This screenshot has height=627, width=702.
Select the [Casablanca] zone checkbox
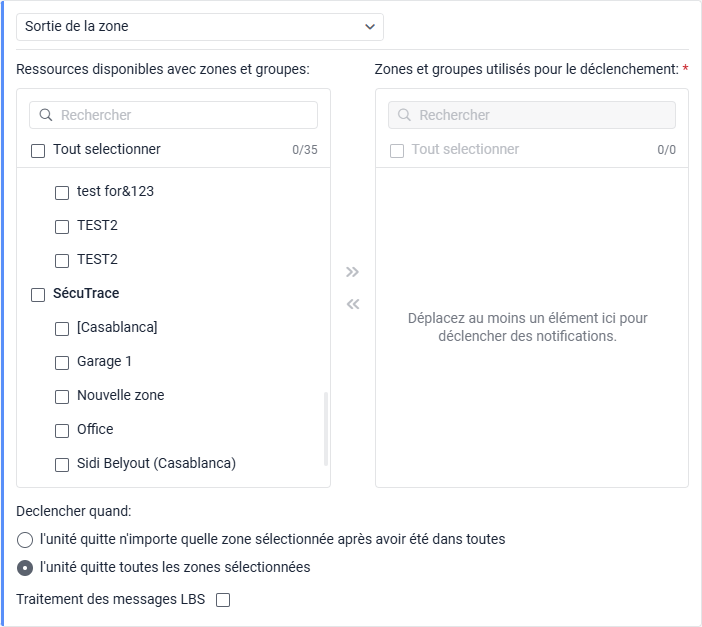tap(62, 328)
